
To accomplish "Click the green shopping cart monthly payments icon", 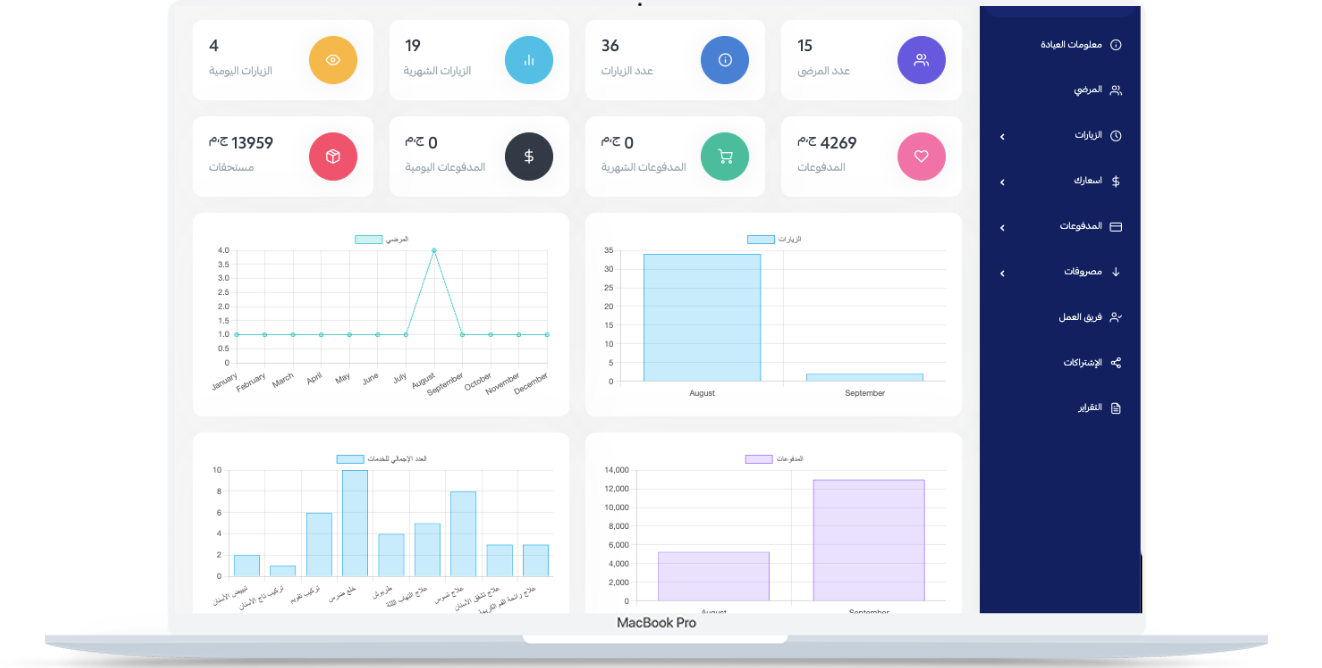I will 725,157.
